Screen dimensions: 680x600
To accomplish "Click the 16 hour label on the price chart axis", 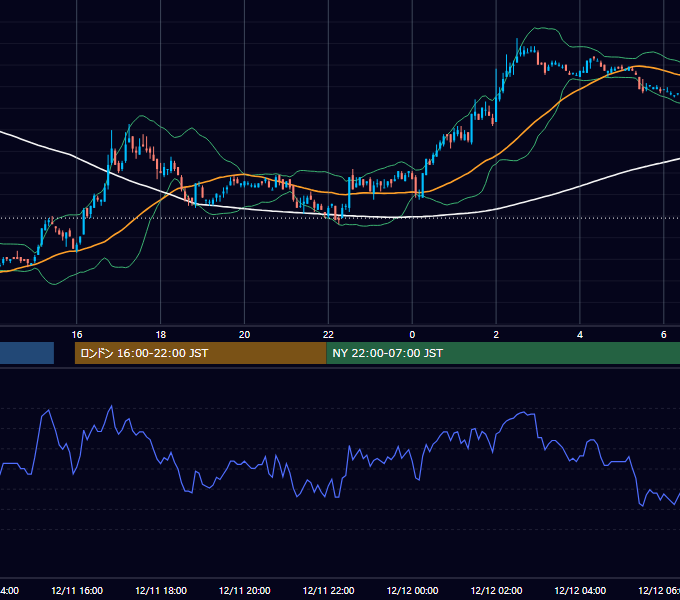I will [x=77, y=335].
